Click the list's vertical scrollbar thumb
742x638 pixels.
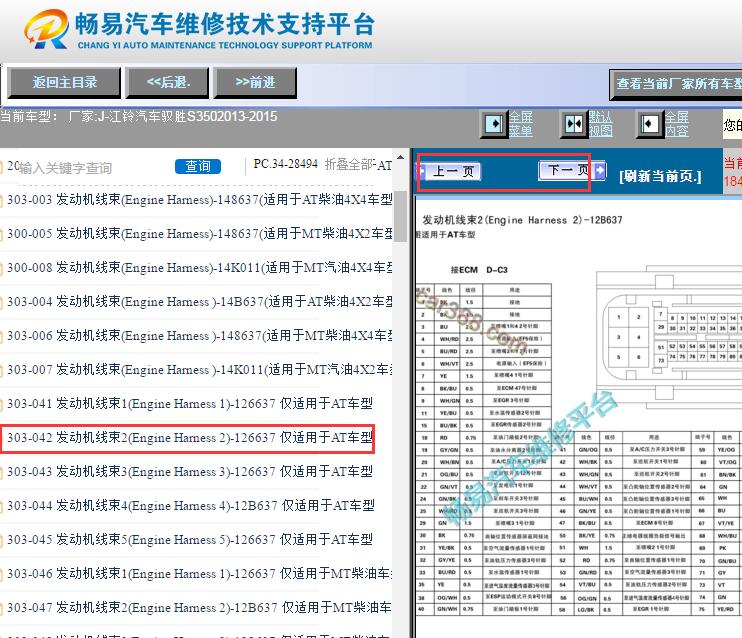(400, 216)
